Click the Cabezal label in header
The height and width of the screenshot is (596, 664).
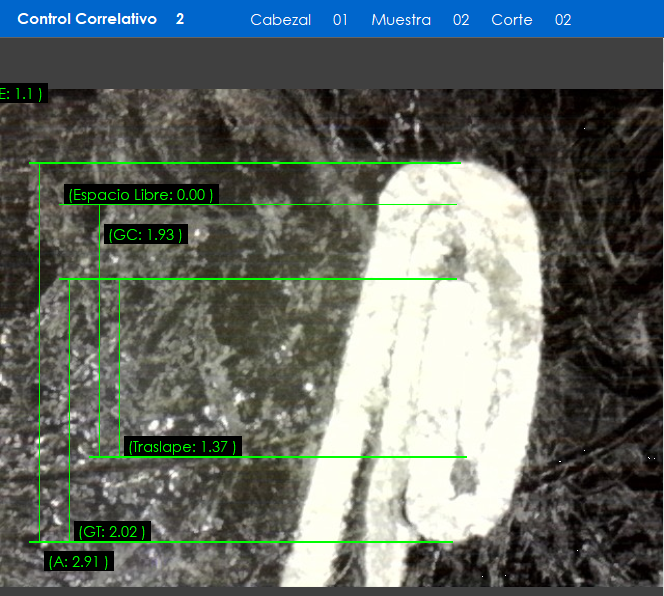tap(280, 20)
